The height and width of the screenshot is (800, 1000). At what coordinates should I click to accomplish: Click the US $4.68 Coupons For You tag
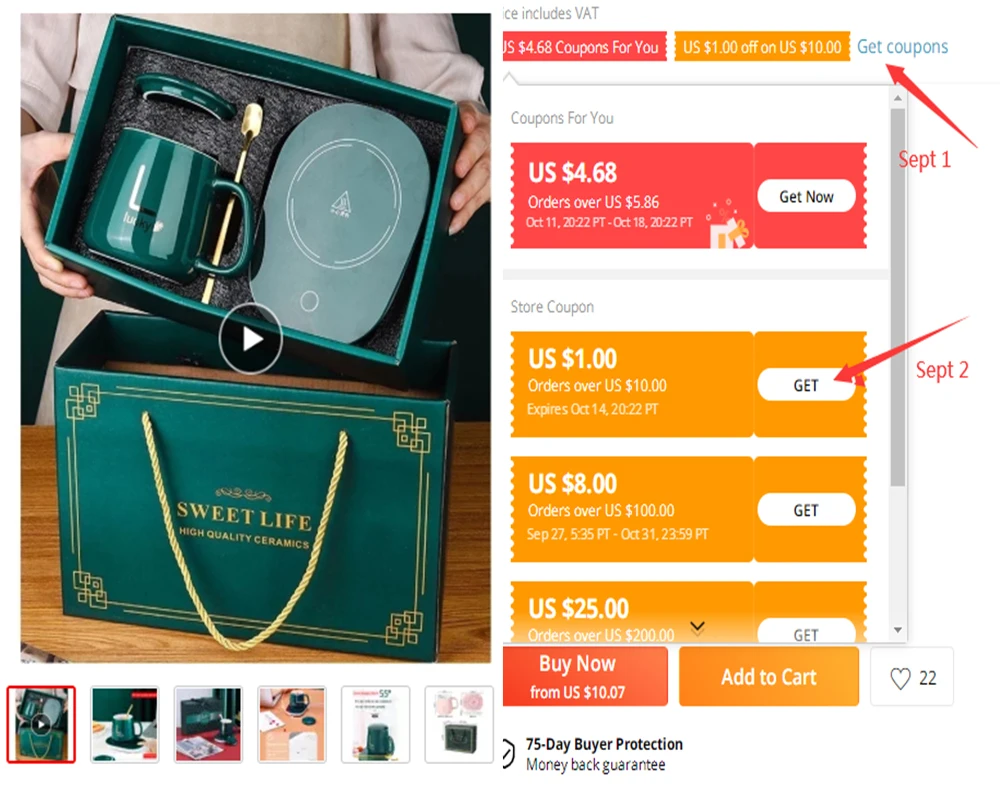[584, 47]
